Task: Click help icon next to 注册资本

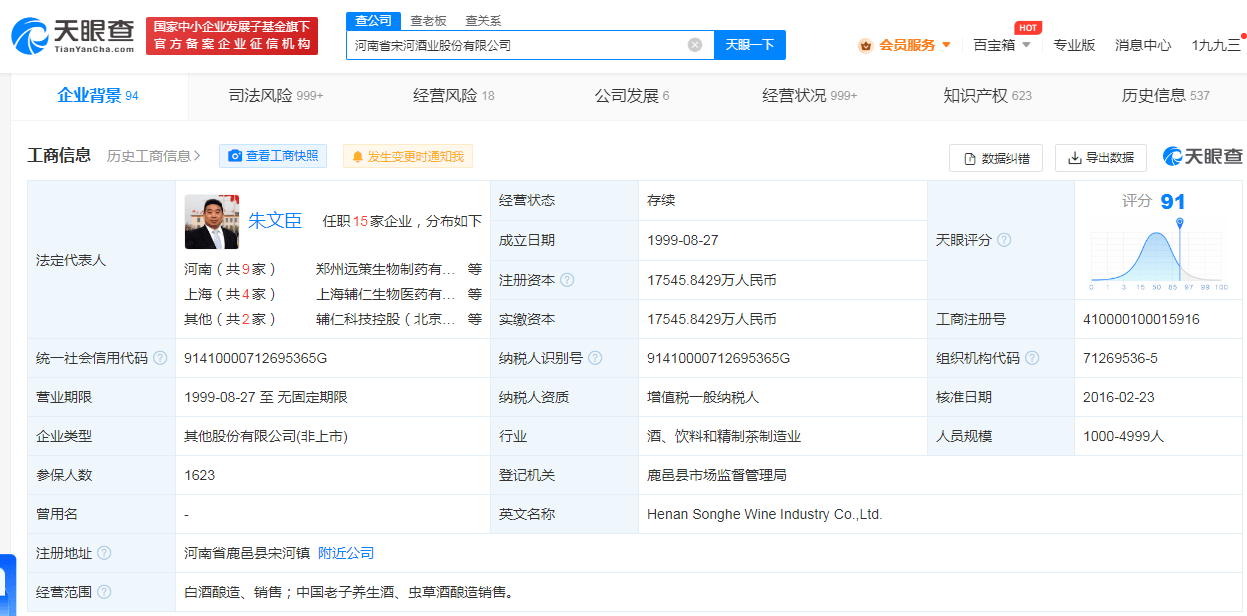Action: [567, 280]
